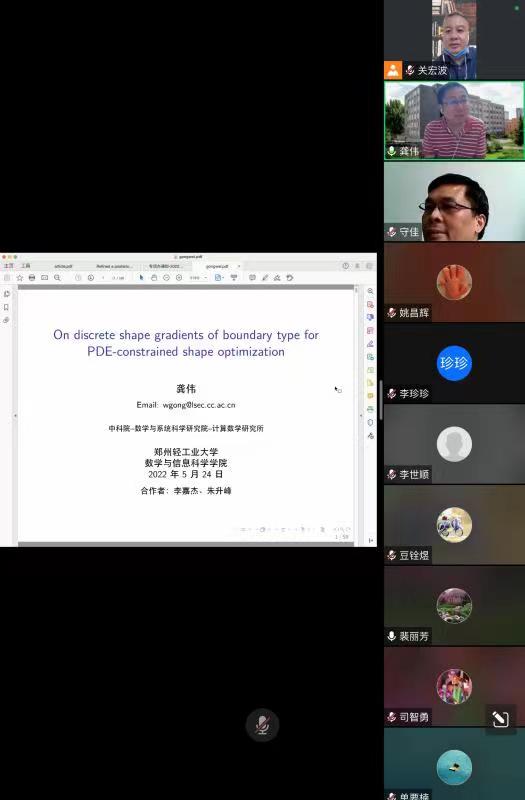
Task: Click 李珍珍's blue 珍珍 avatar
Action: tap(454, 363)
